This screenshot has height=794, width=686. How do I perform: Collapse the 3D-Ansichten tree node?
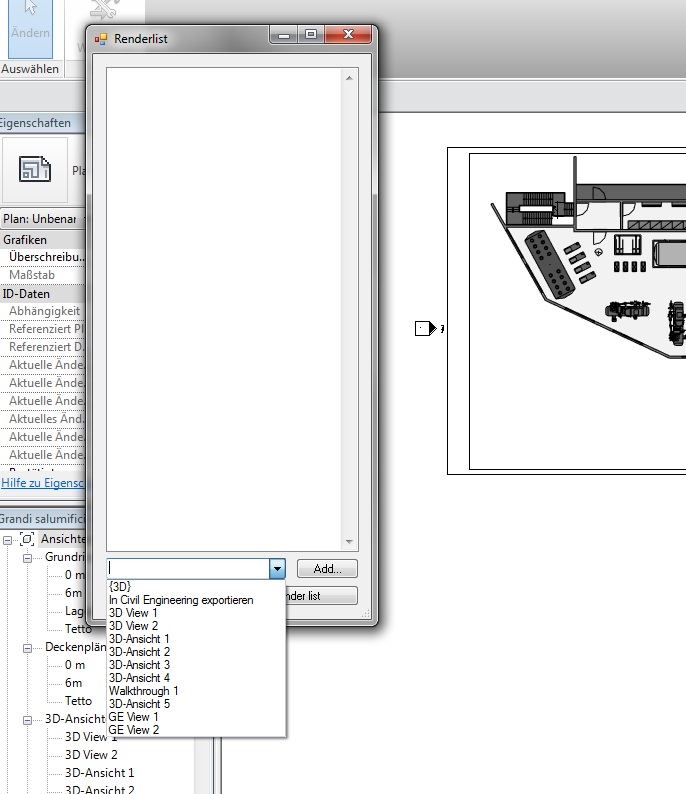[27, 720]
